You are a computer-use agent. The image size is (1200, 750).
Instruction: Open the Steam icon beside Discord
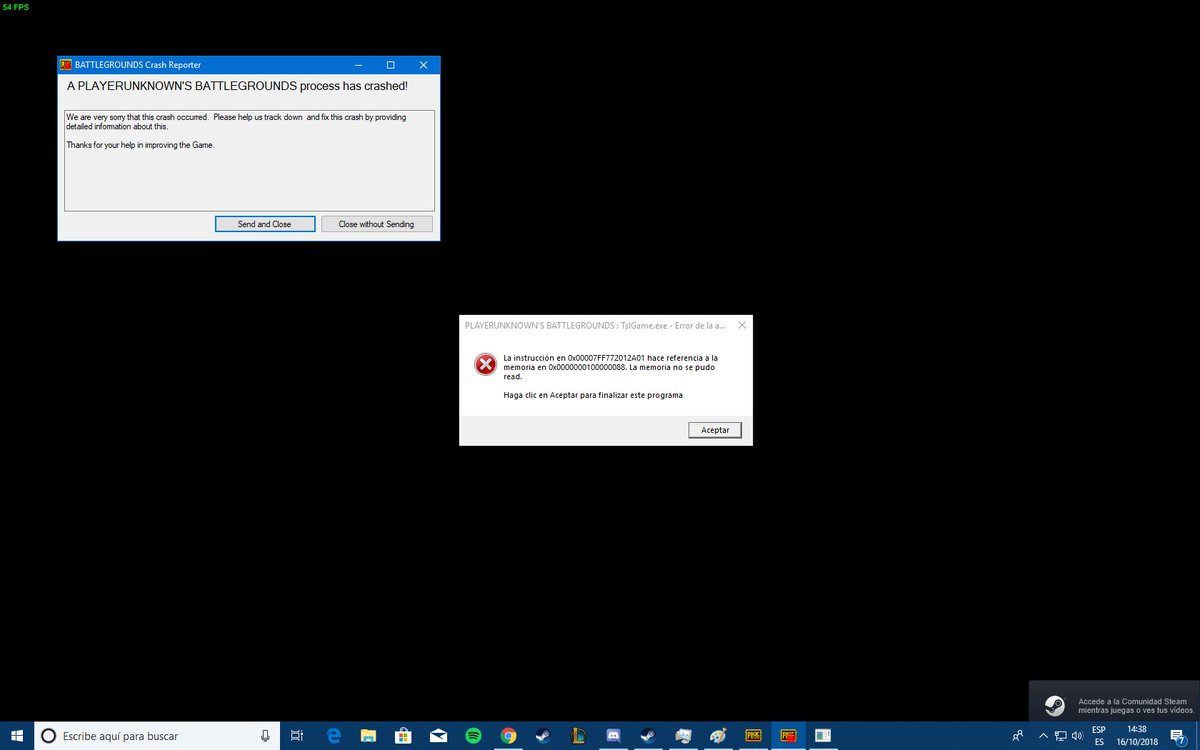tap(648, 736)
